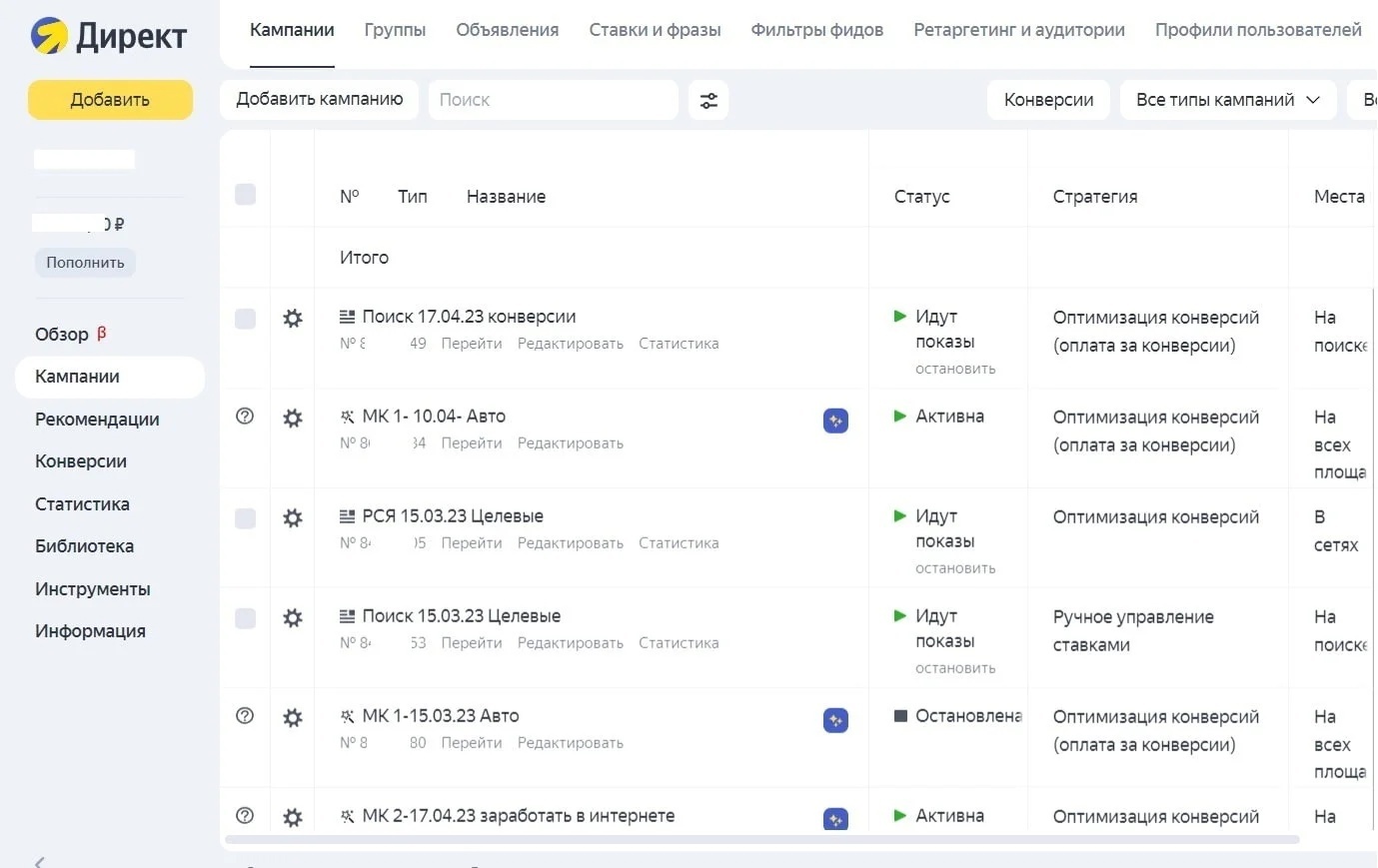The height and width of the screenshot is (868, 1378).
Task: Click Перейти link under МК 1-15.03.23 Авто
Action: tap(472, 743)
